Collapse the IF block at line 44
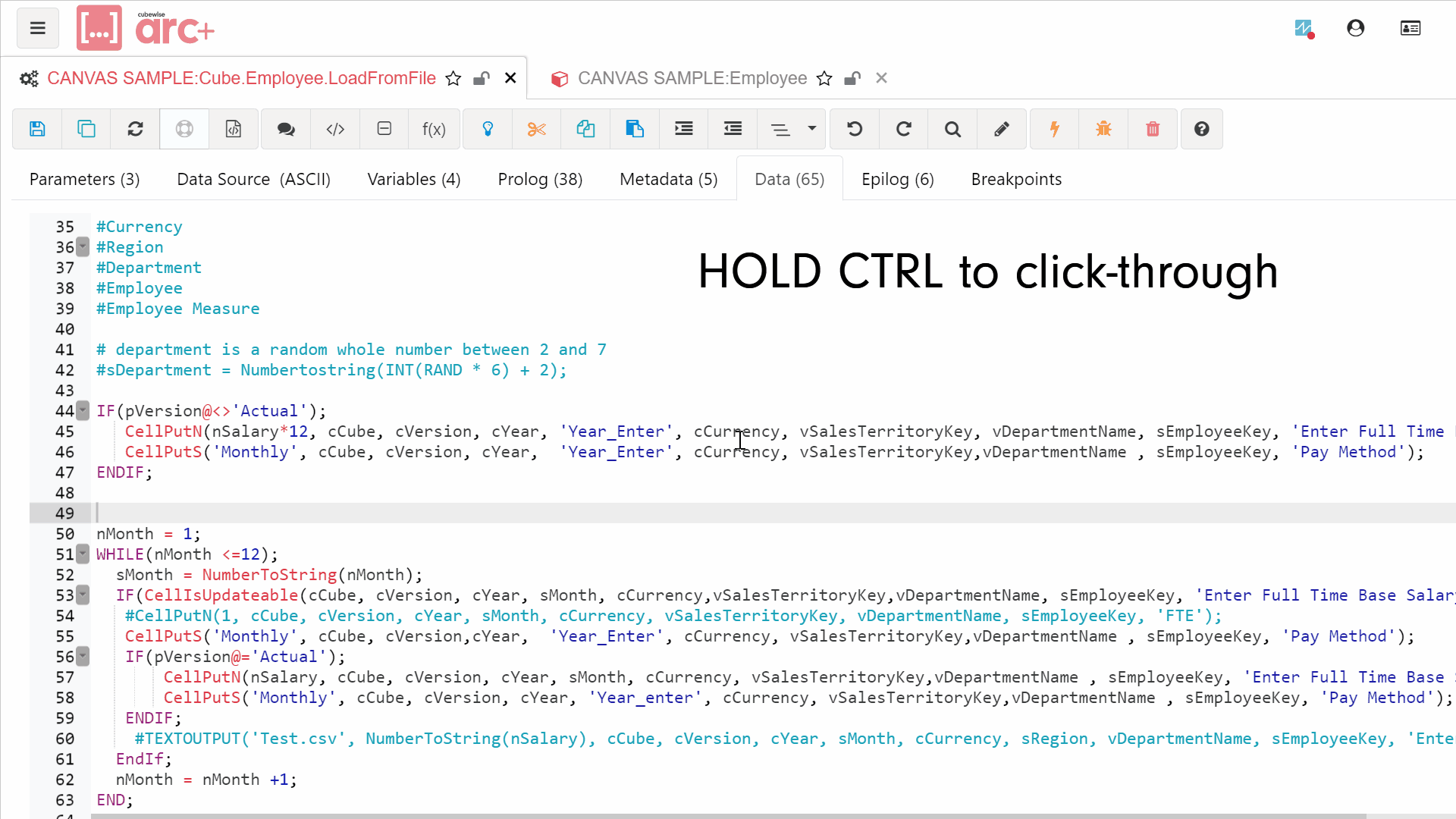 pos(83,411)
